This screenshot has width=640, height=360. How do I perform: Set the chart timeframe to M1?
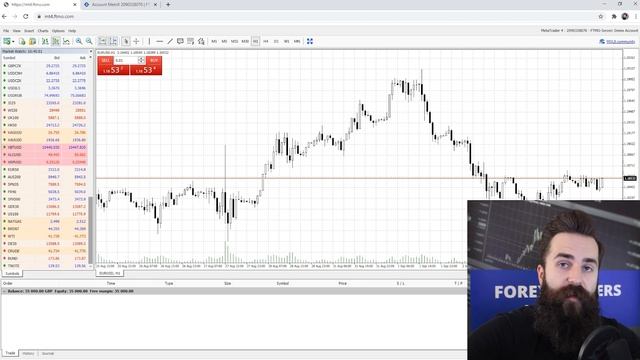point(214,41)
